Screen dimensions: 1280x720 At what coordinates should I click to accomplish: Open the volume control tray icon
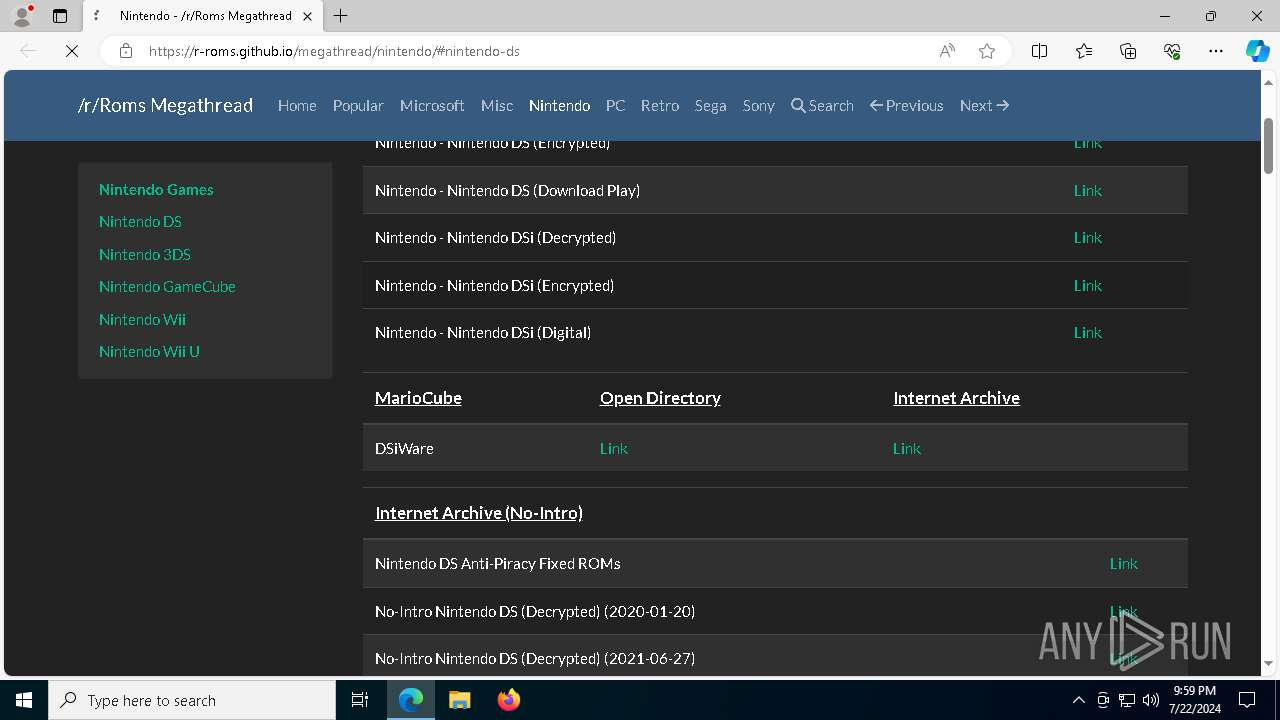tap(1150, 700)
